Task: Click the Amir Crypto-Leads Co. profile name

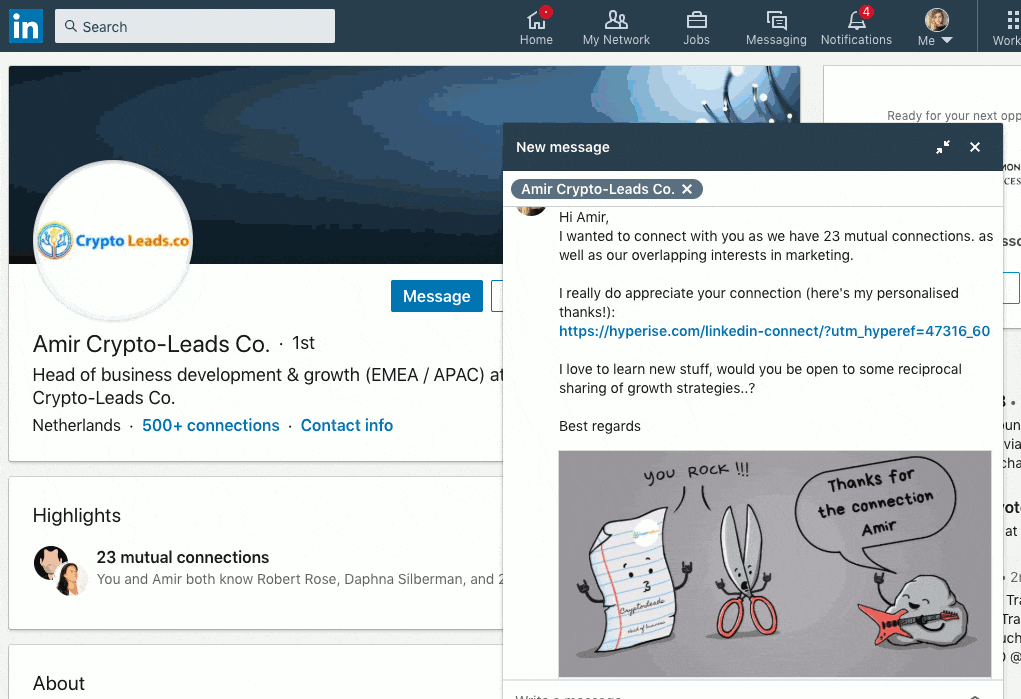Action: tap(151, 344)
